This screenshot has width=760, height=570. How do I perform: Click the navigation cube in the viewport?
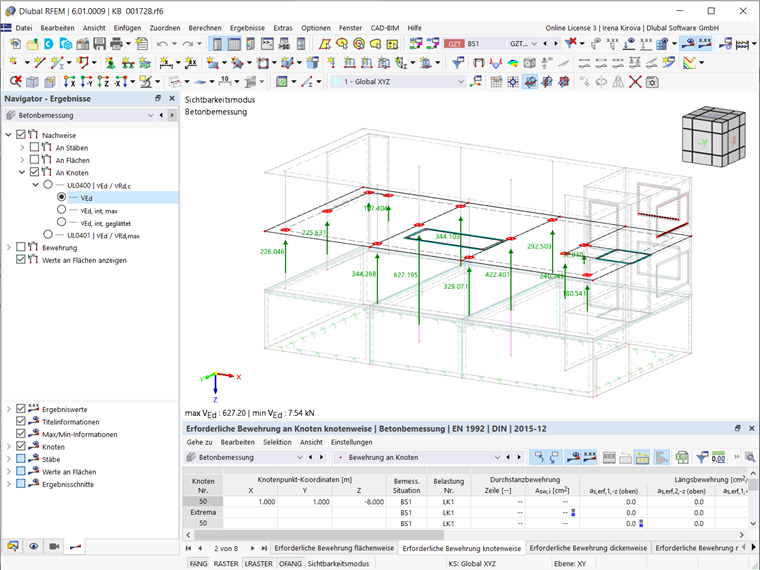coord(713,137)
